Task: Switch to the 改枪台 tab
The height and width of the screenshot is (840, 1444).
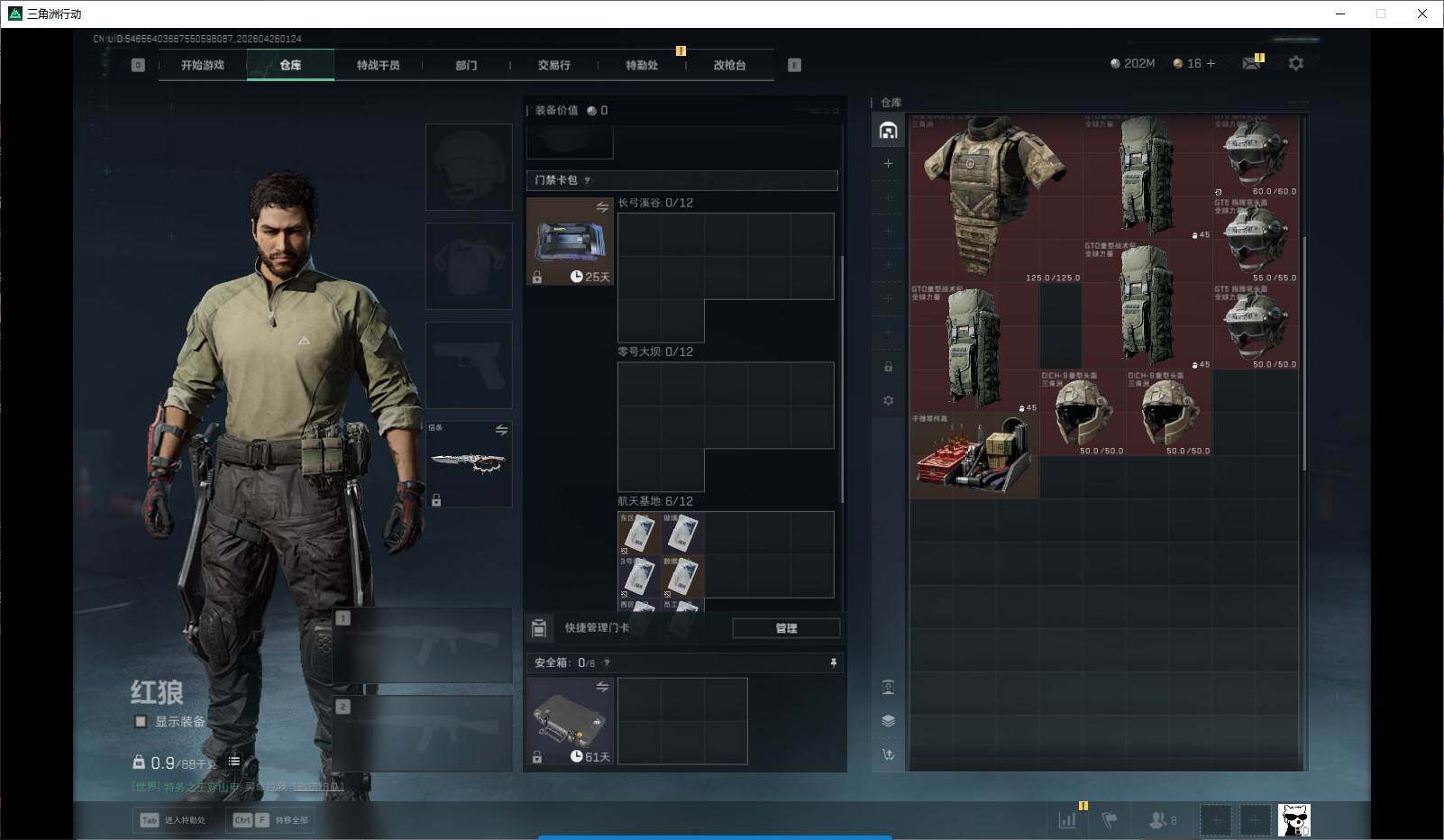Action: (729, 65)
